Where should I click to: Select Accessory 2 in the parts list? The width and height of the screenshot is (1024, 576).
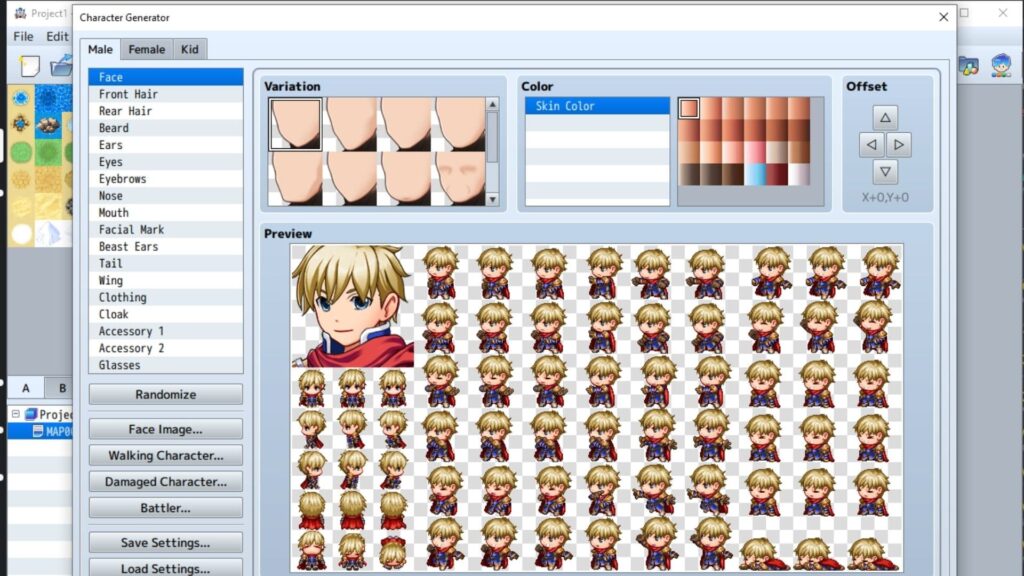[166, 349]
